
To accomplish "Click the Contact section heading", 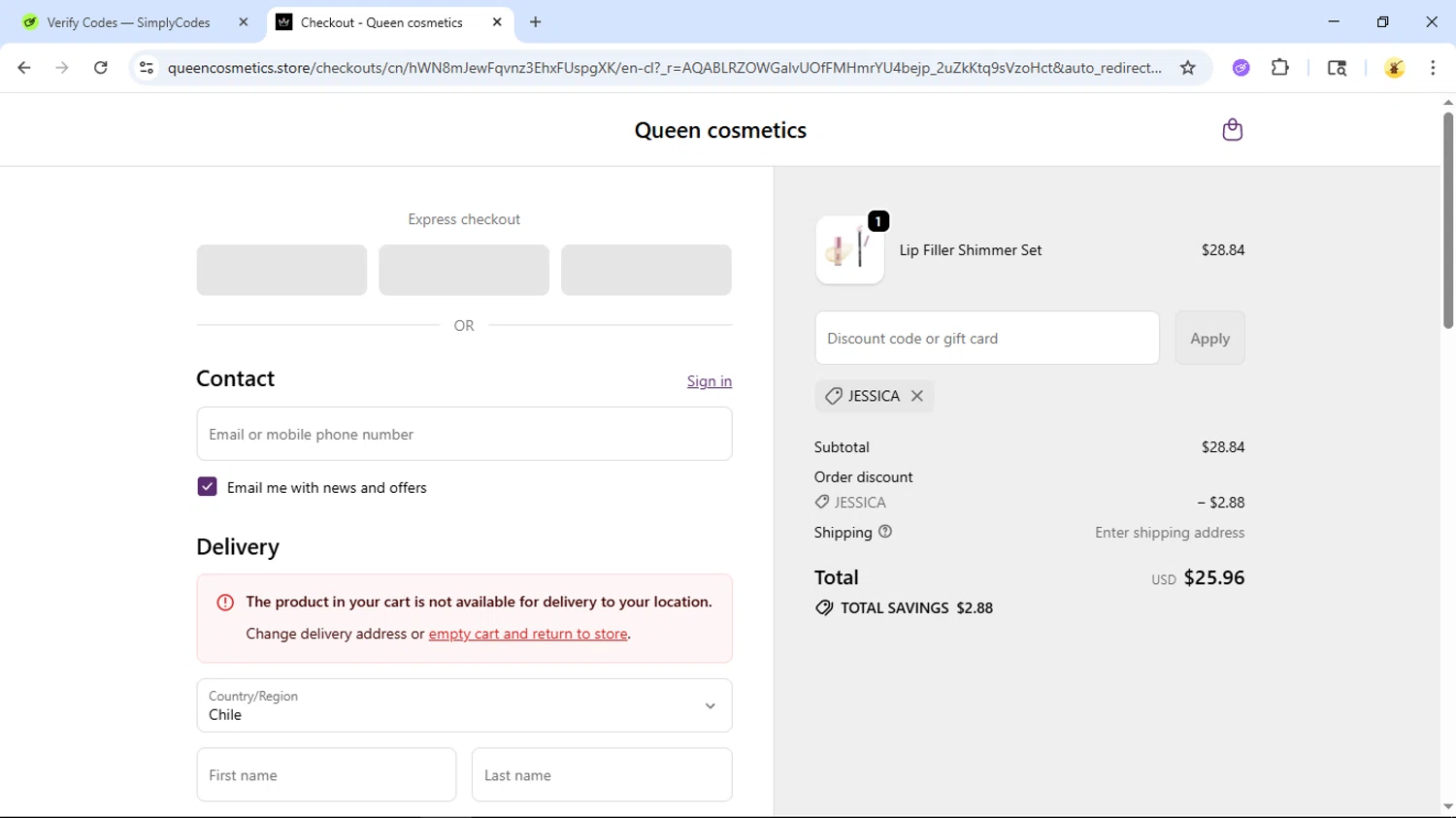I will coord(235,378).
